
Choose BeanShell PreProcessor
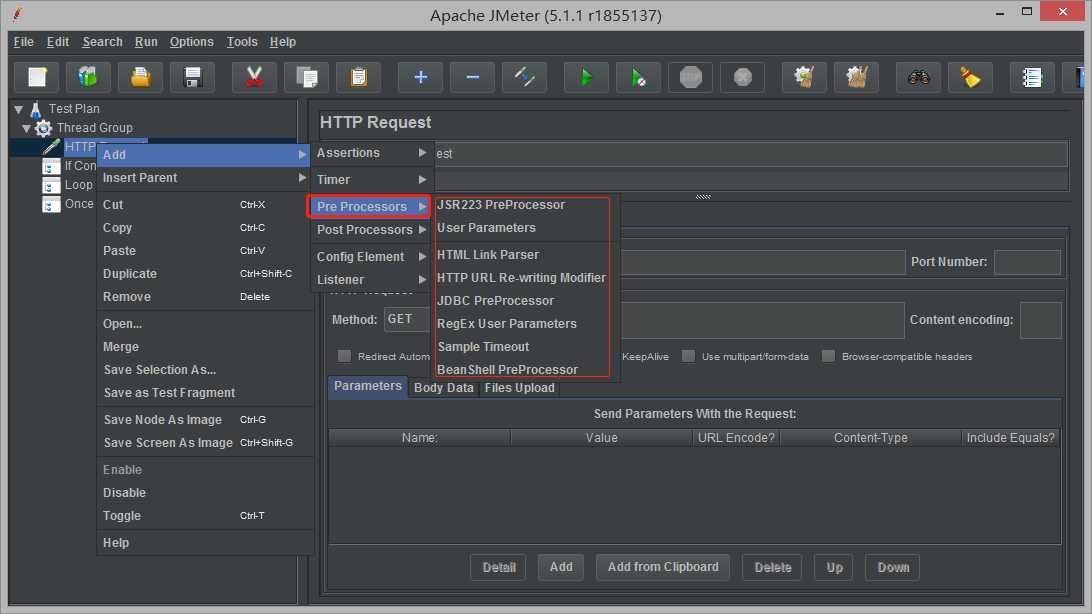click(x=507, y=370)
